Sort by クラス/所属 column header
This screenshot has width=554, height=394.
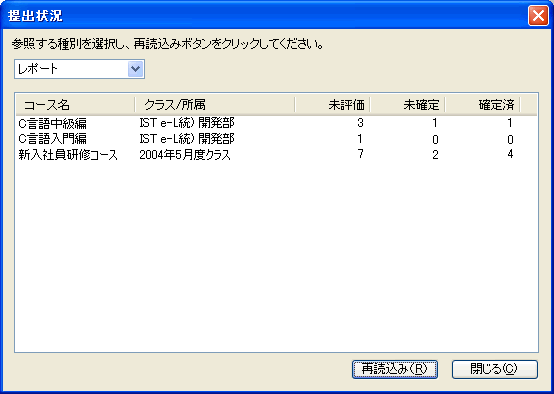point(214,105)
